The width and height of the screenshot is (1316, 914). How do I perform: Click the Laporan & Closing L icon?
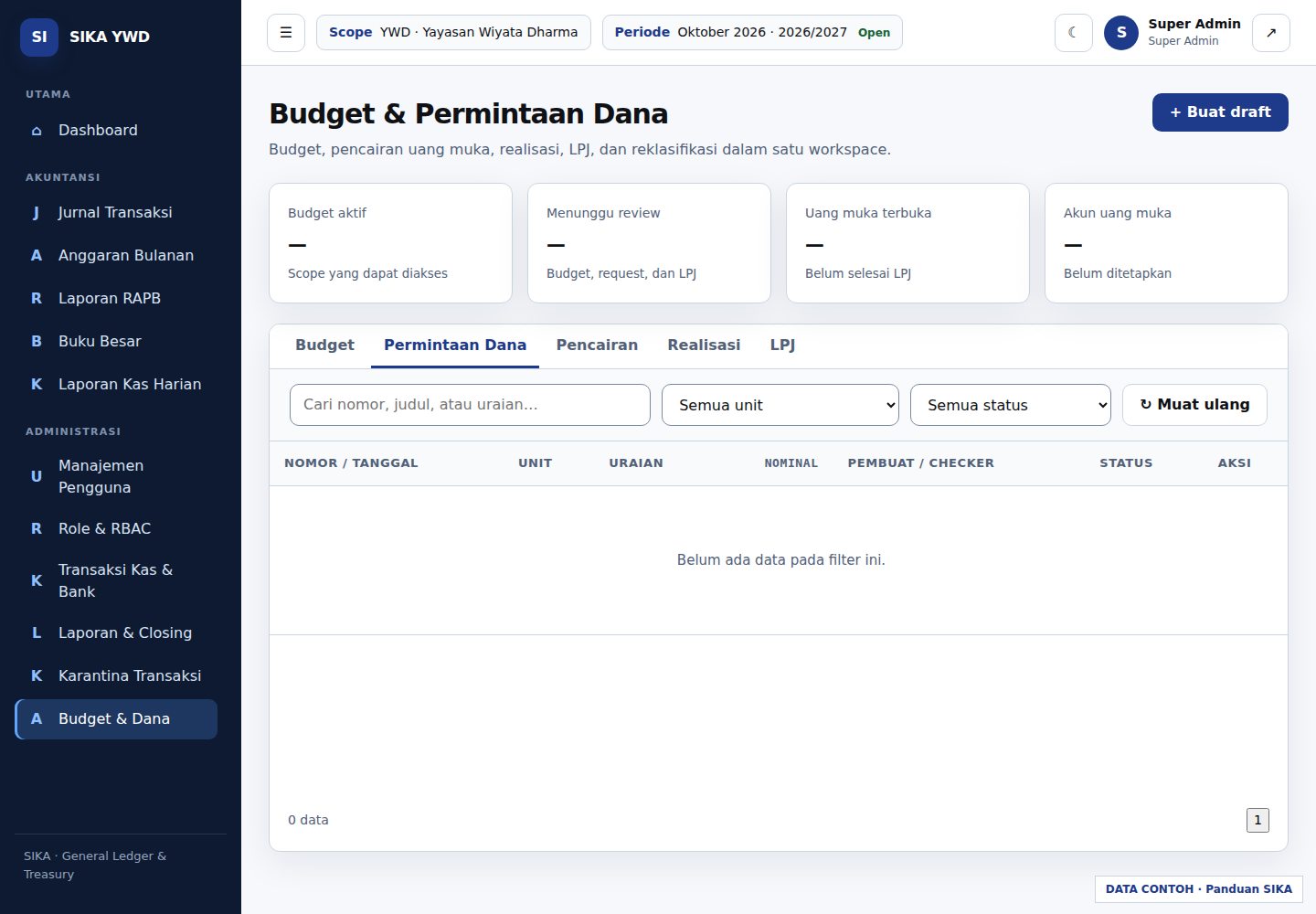point(37,633)
